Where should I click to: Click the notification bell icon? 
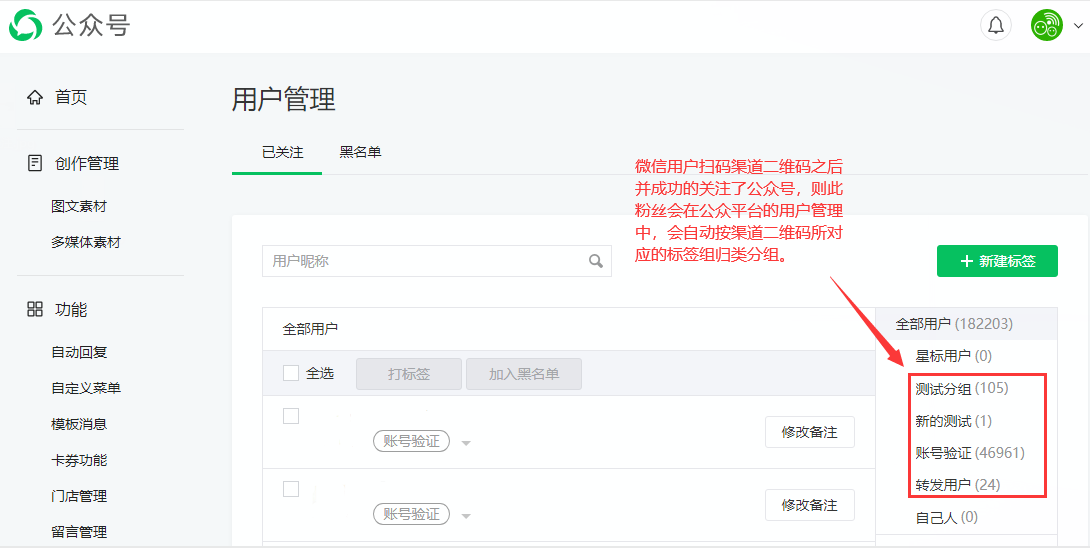(x=996, y=26)
